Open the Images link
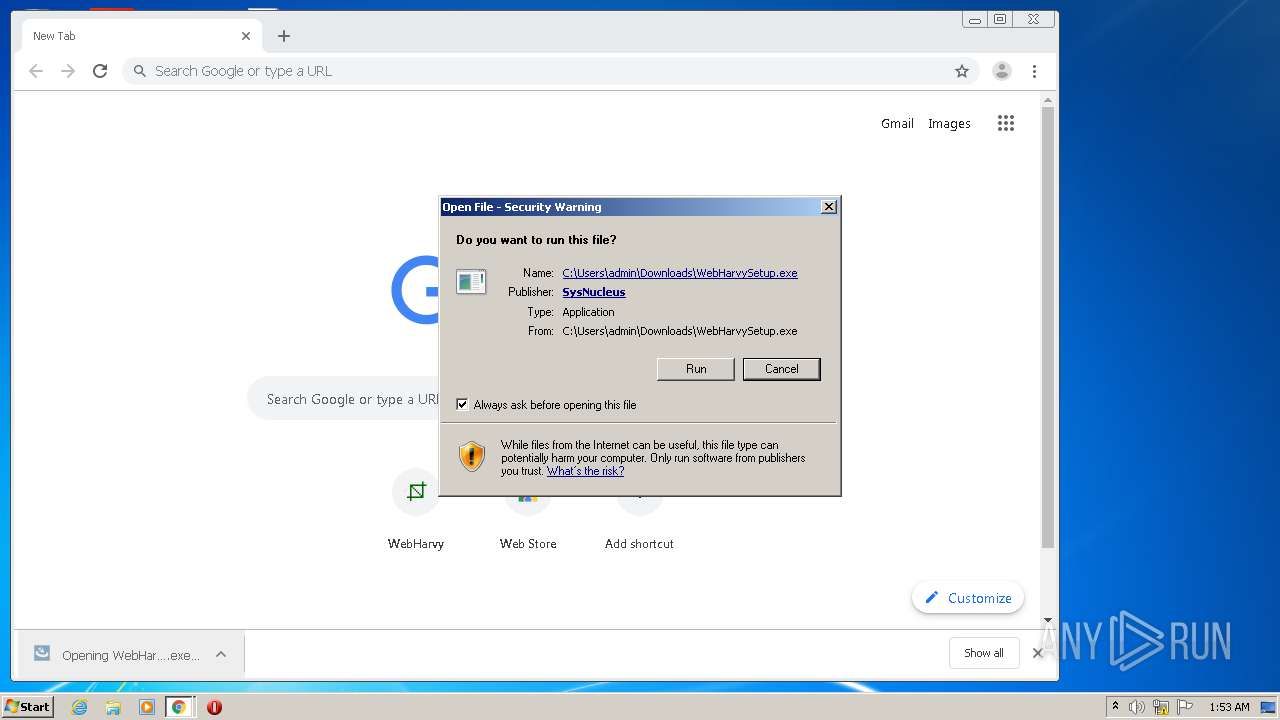The width and height of the screenshot is (1280, 720). tap(949, 124)
